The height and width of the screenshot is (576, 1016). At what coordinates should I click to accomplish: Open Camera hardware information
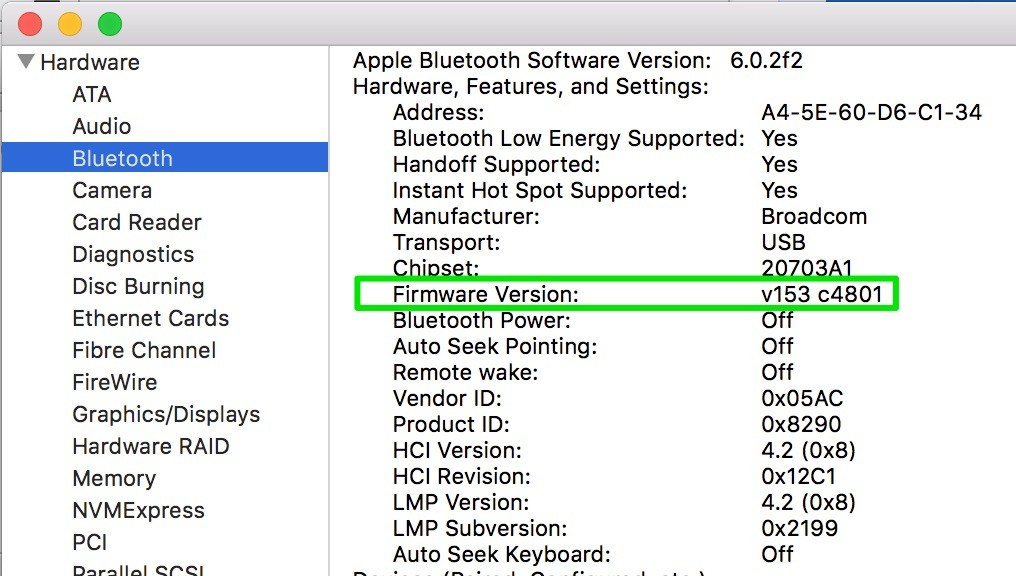click(112, 191)
